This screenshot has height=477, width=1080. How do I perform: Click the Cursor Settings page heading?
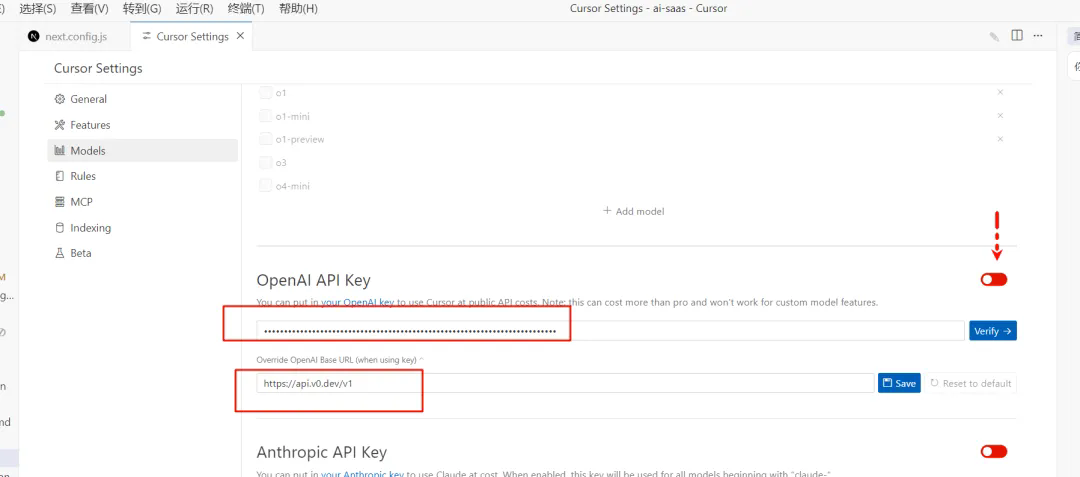click(x=98, y=68)
